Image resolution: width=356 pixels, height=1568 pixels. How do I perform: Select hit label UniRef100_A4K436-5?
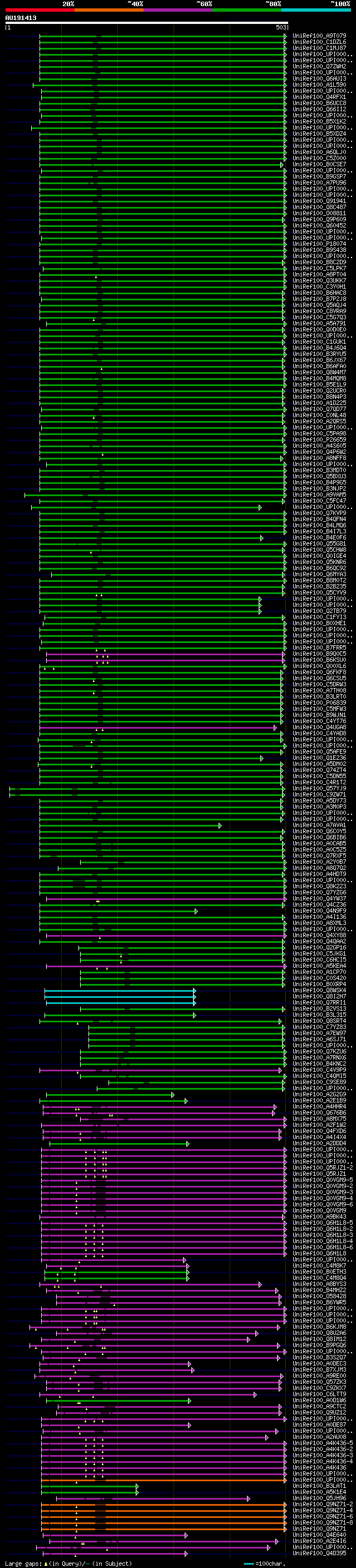point(323,1443)
